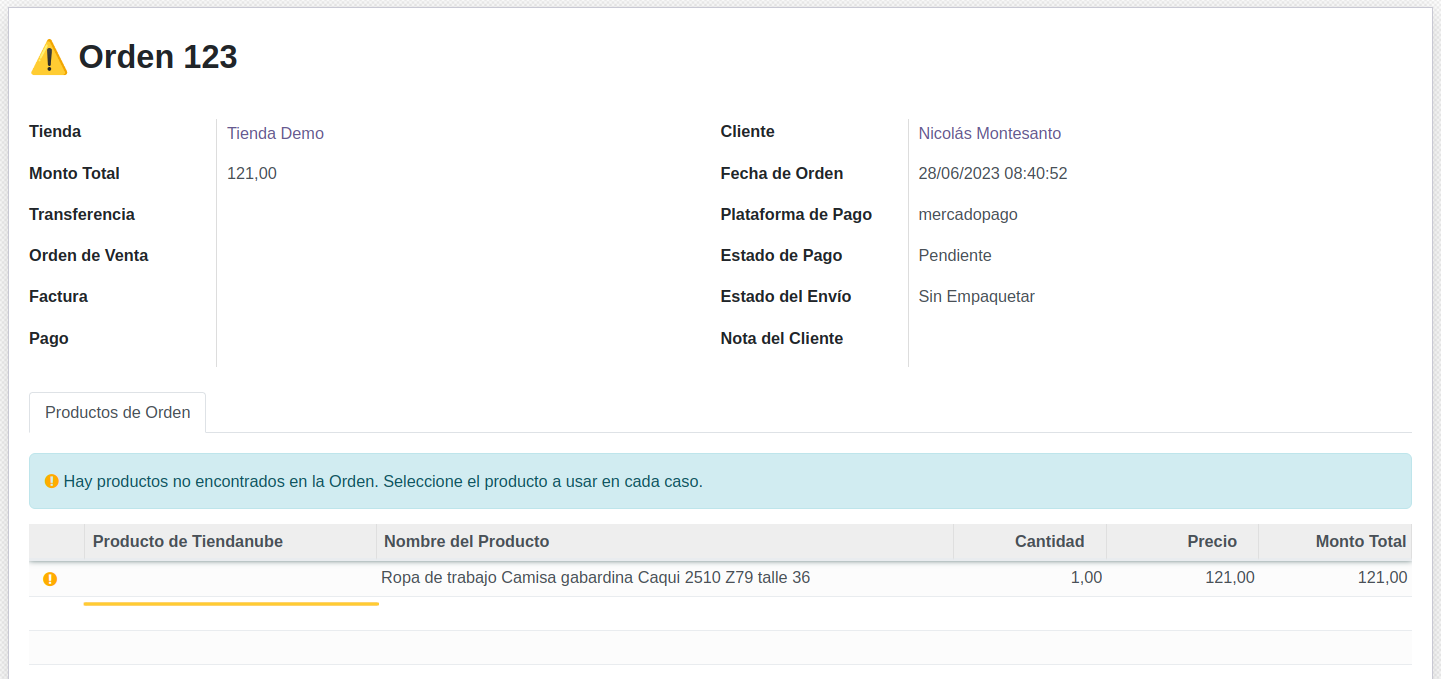Screen dimensions: 1441x679
Task: Click the order date 28/06/2023 08:40:52
Action: [992, 173]
